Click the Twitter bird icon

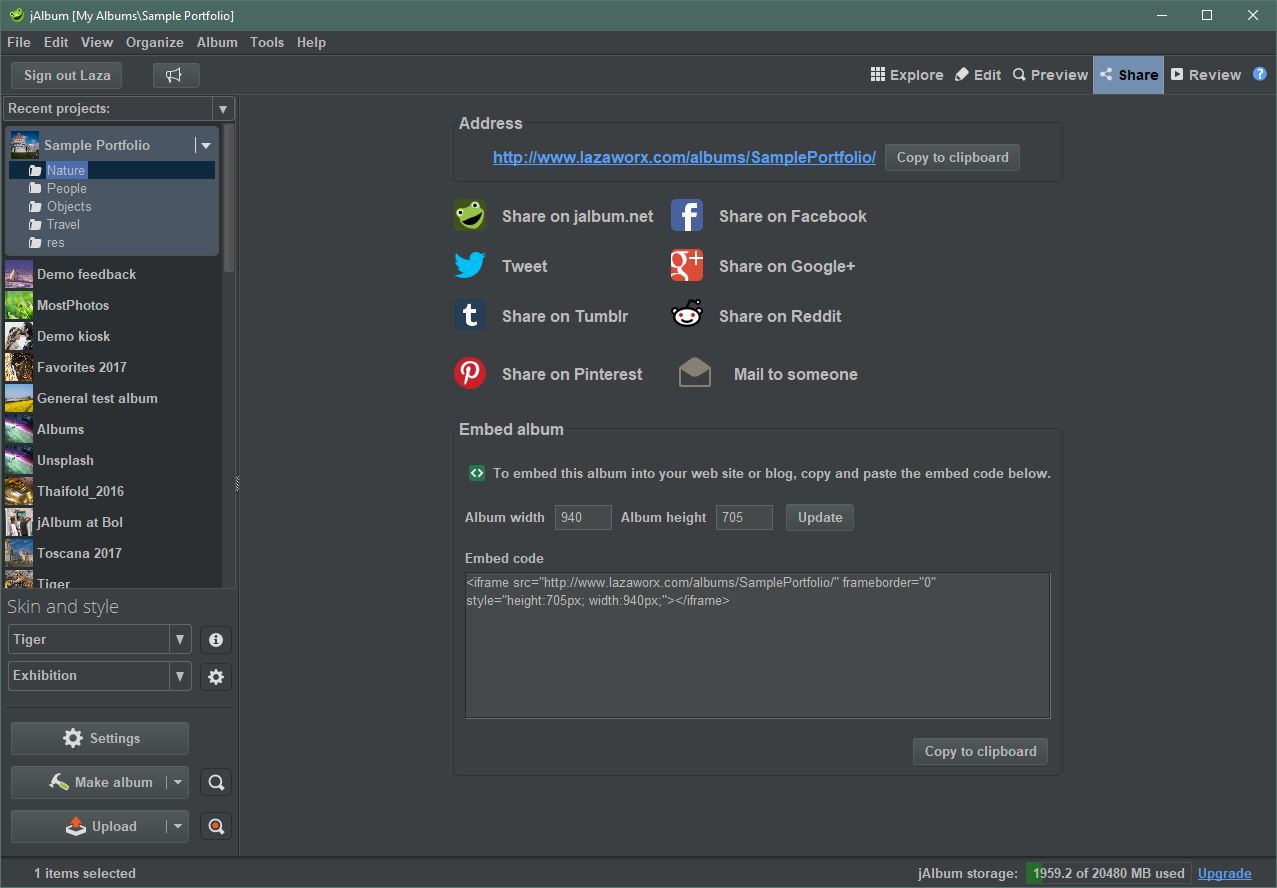pyautogui.click(x=470, y=266)
